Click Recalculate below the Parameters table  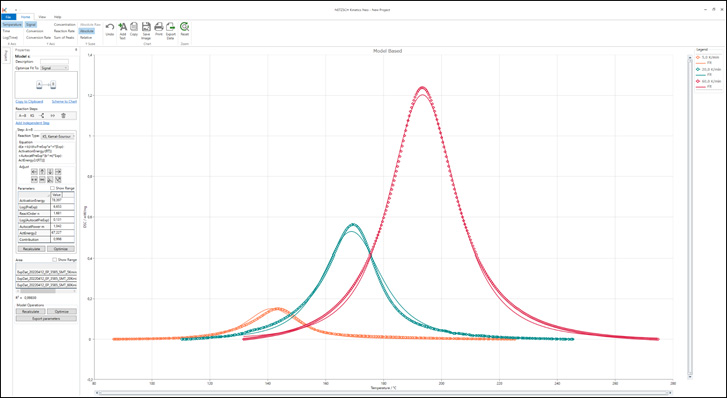click(x=32, y=249)
